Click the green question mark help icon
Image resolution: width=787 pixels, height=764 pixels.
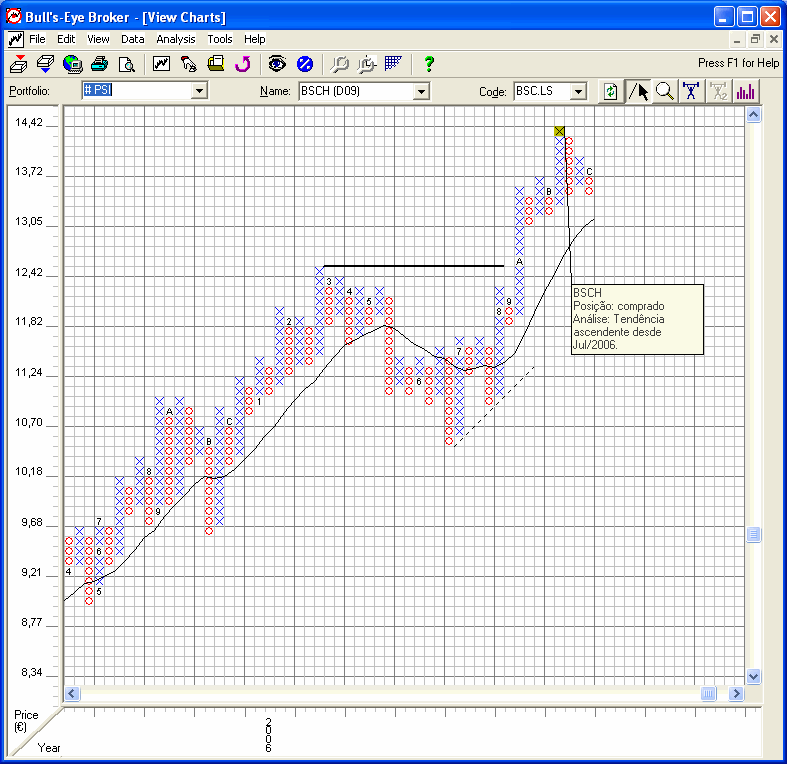pyautogui.click(x=429, y=64)
